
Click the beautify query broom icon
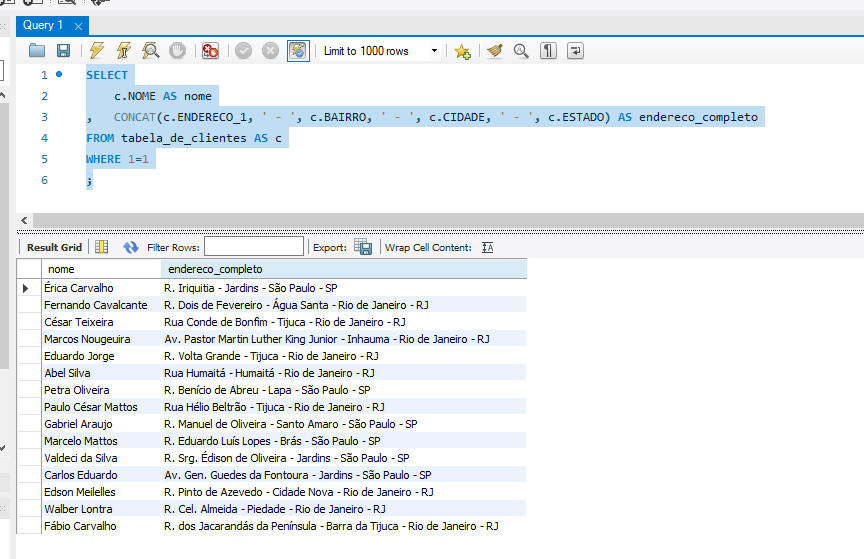point(494,51)
